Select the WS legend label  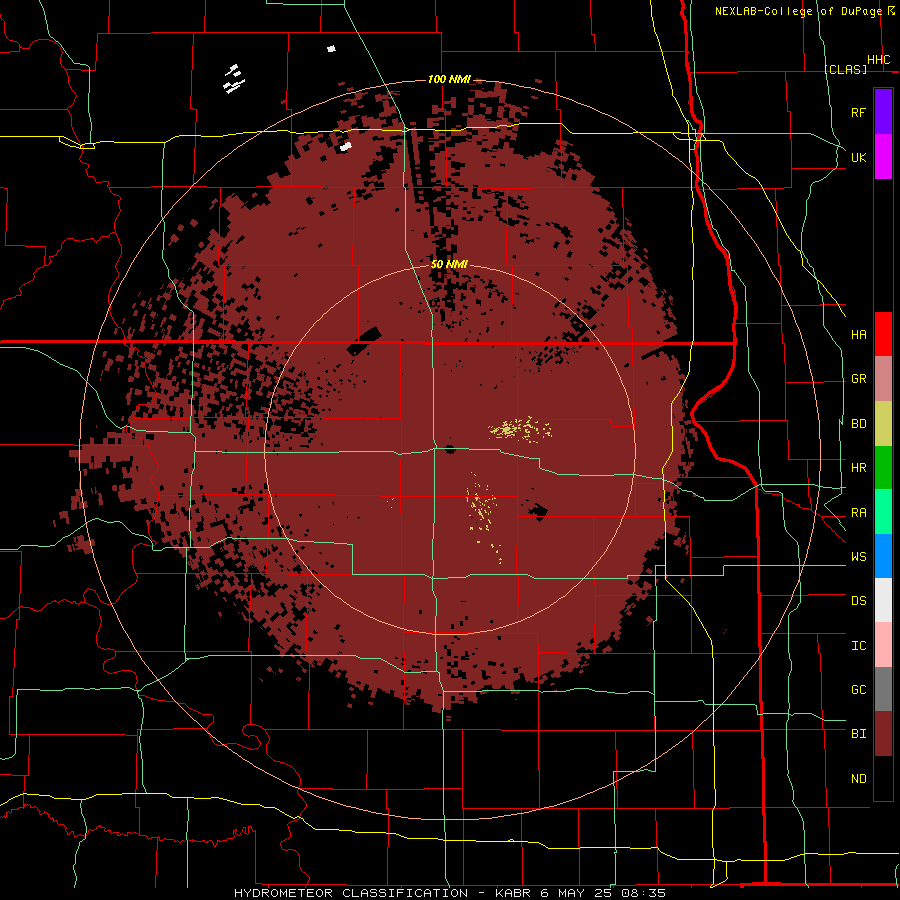pos(858,557)
